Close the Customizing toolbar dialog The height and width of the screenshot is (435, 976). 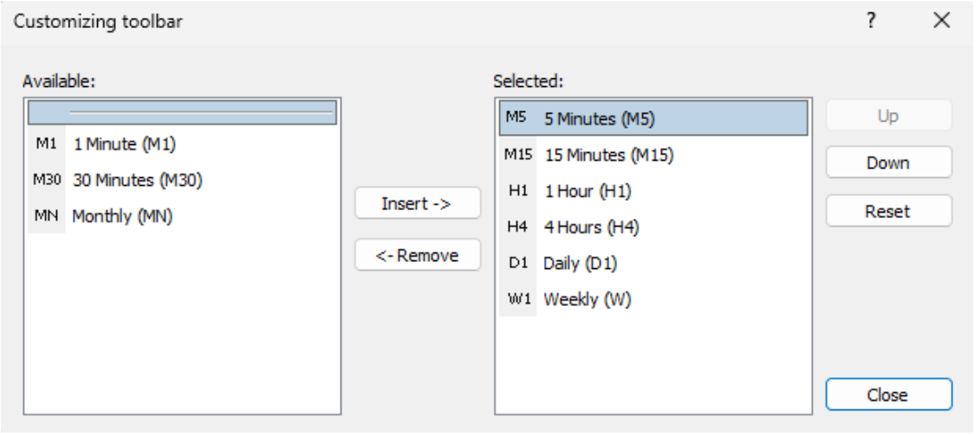[x=889, y=395]
